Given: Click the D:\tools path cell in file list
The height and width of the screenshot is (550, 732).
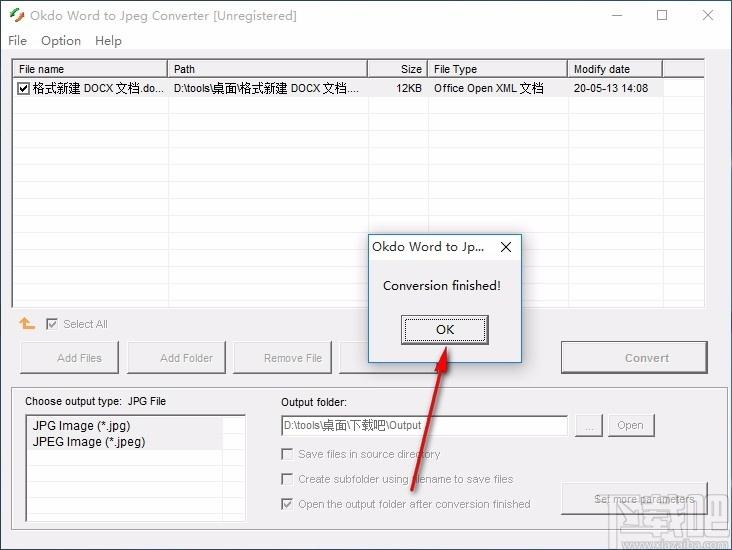Looking at the screenshot, I should (x=266, y=88).
